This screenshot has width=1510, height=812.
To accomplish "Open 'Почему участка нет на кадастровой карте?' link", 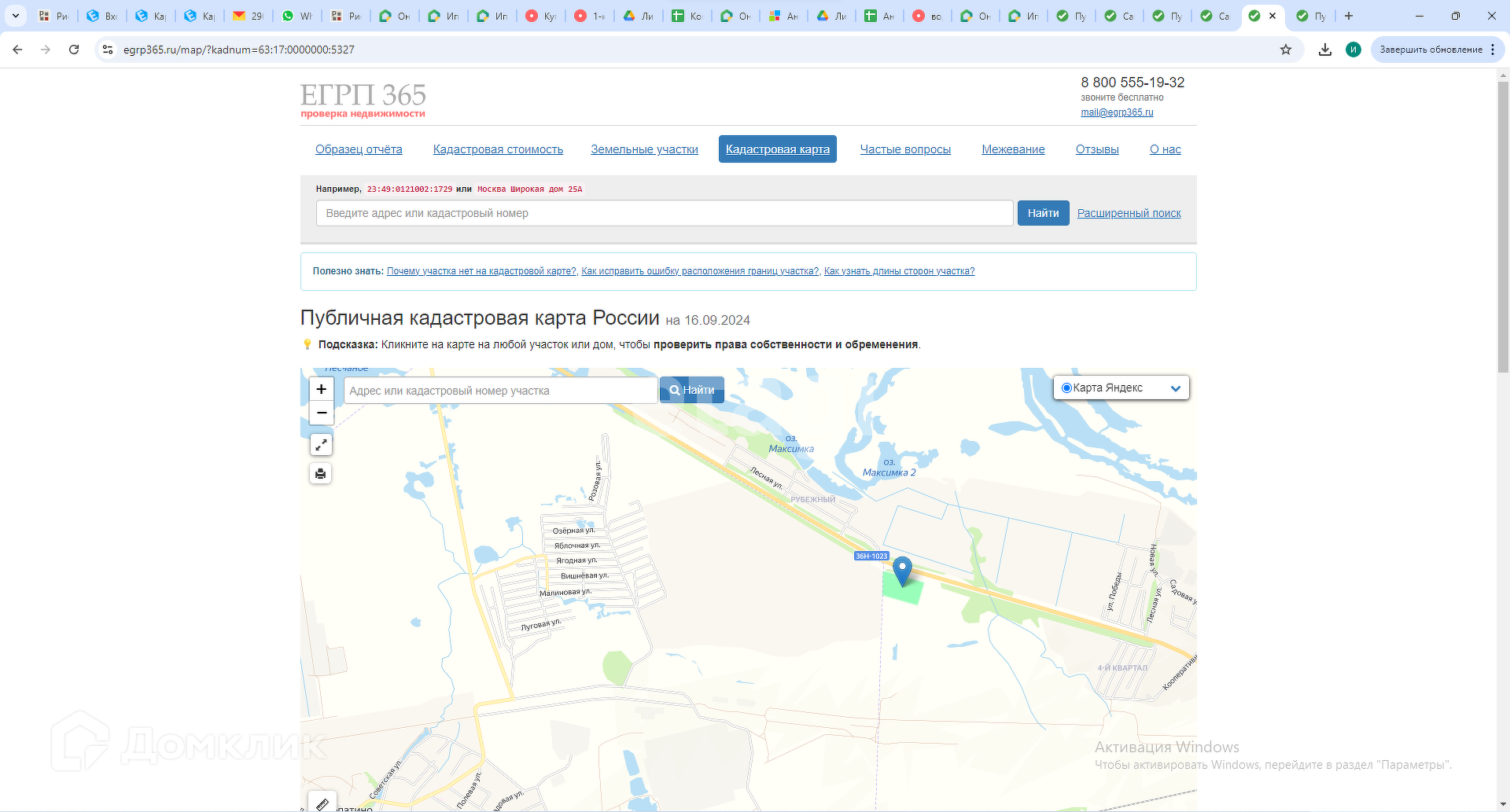I will (x=481, y=271).
